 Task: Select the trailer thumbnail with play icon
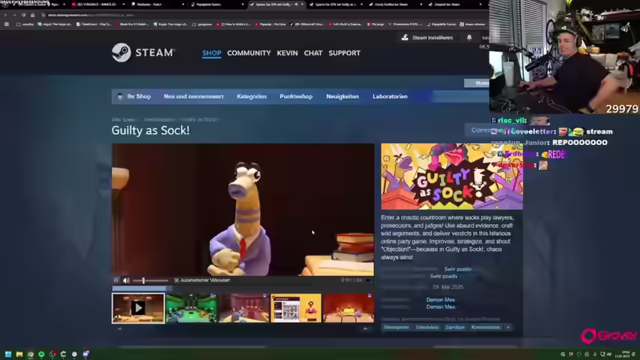point(138,308)
